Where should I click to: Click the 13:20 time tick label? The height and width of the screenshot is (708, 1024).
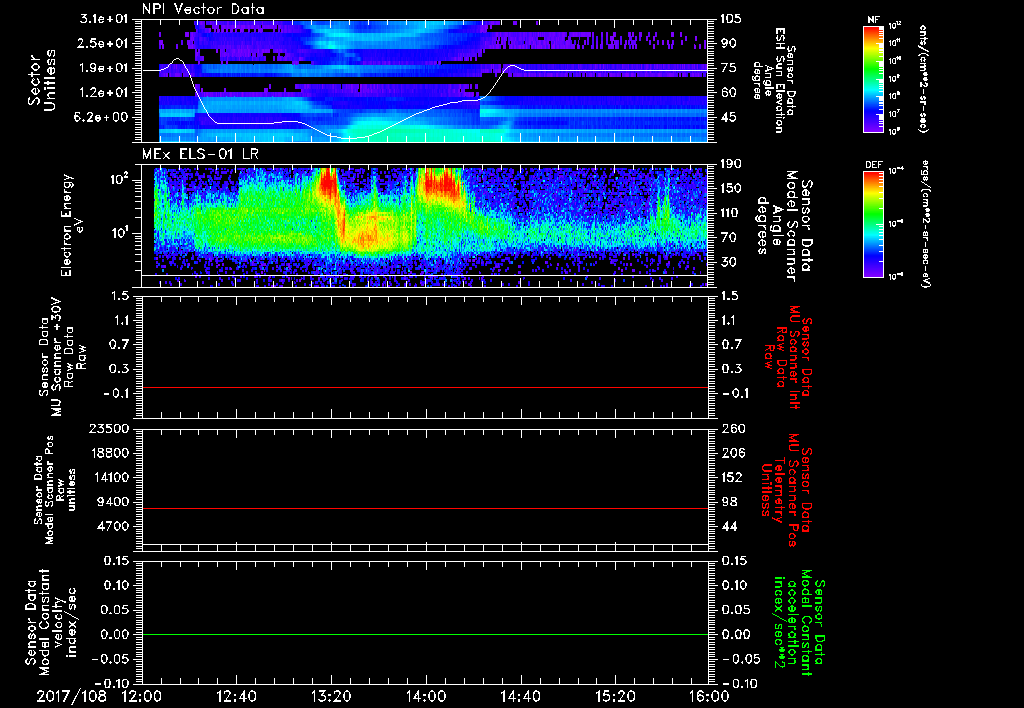[331, 696]
